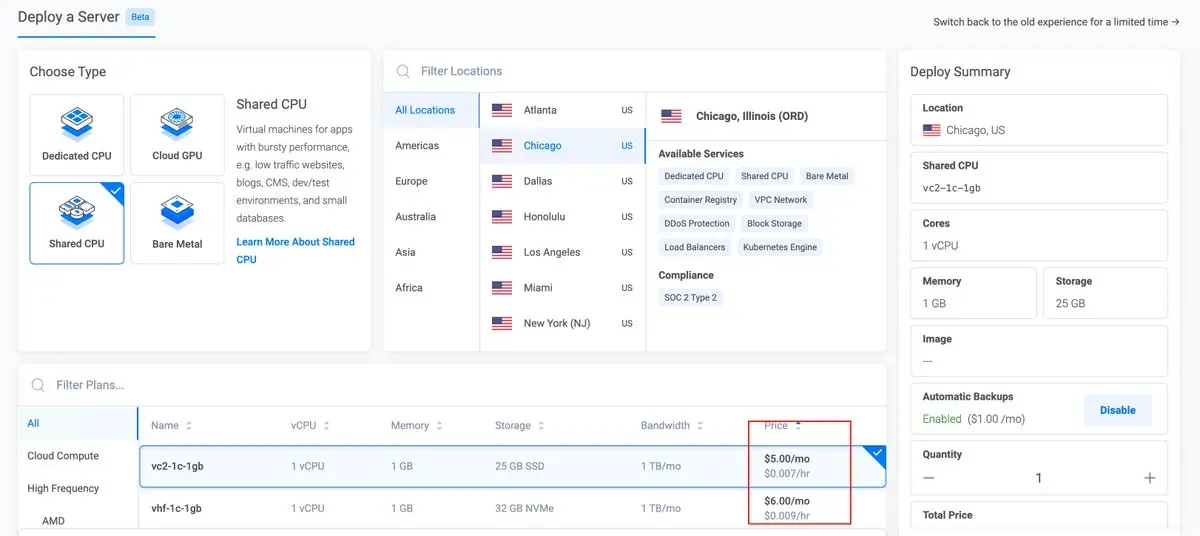Filter locations to Australia
1200x536 pixels.
(x=415, y=217)
